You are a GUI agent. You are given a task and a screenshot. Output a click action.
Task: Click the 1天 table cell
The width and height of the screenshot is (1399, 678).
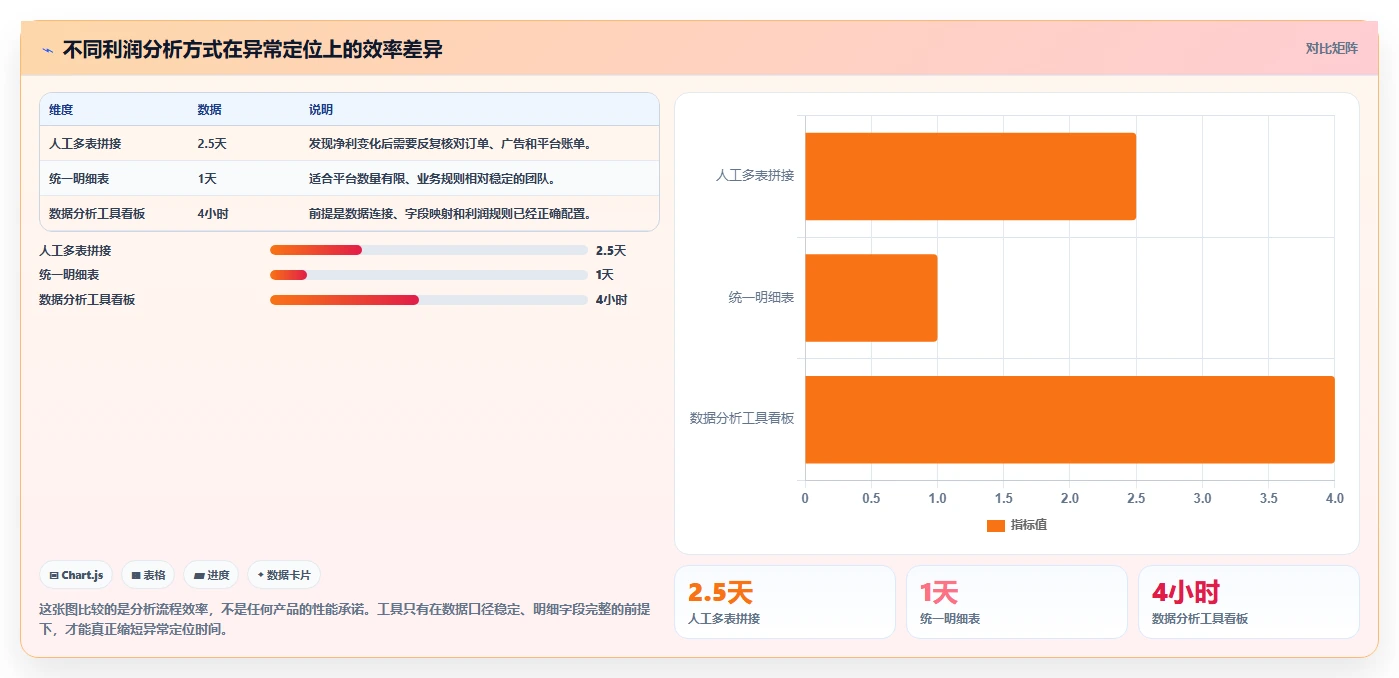click(207, 178)
